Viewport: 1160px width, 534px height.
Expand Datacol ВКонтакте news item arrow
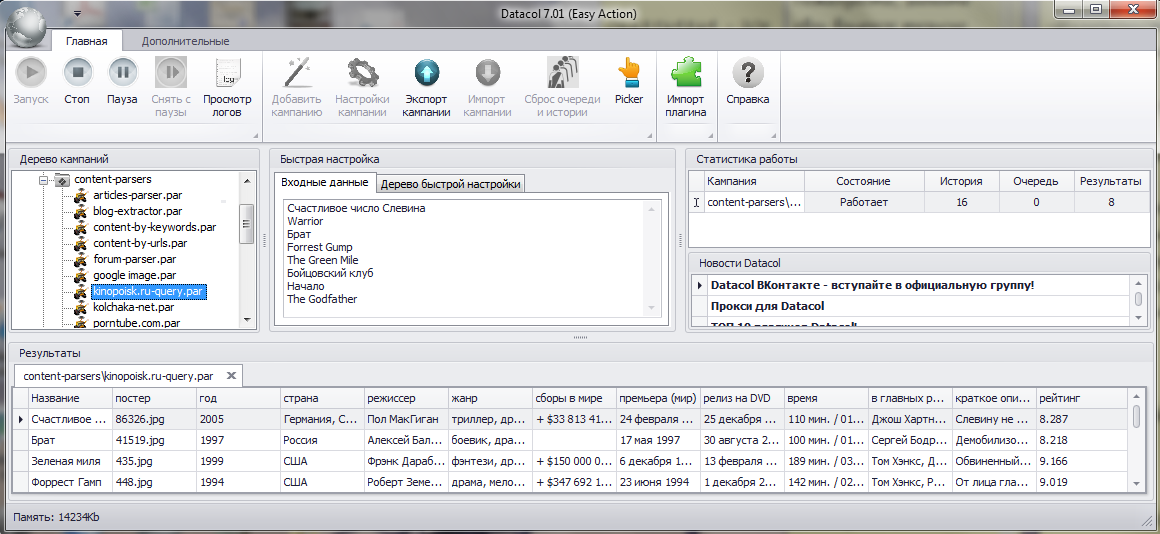click(x=698, y=285)
